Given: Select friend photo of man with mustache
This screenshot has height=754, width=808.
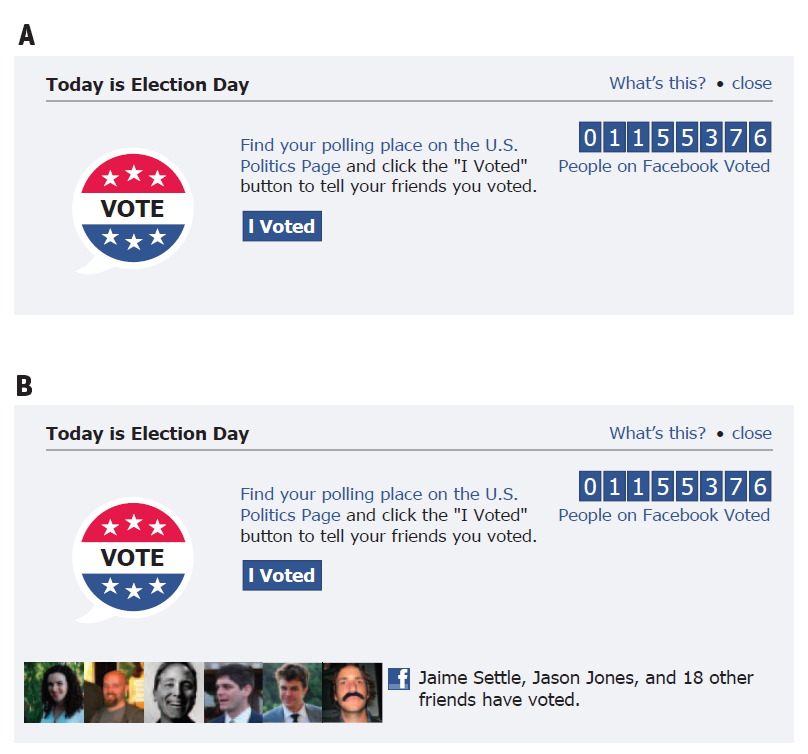Looking at the screenshot, I should [352, 692].
